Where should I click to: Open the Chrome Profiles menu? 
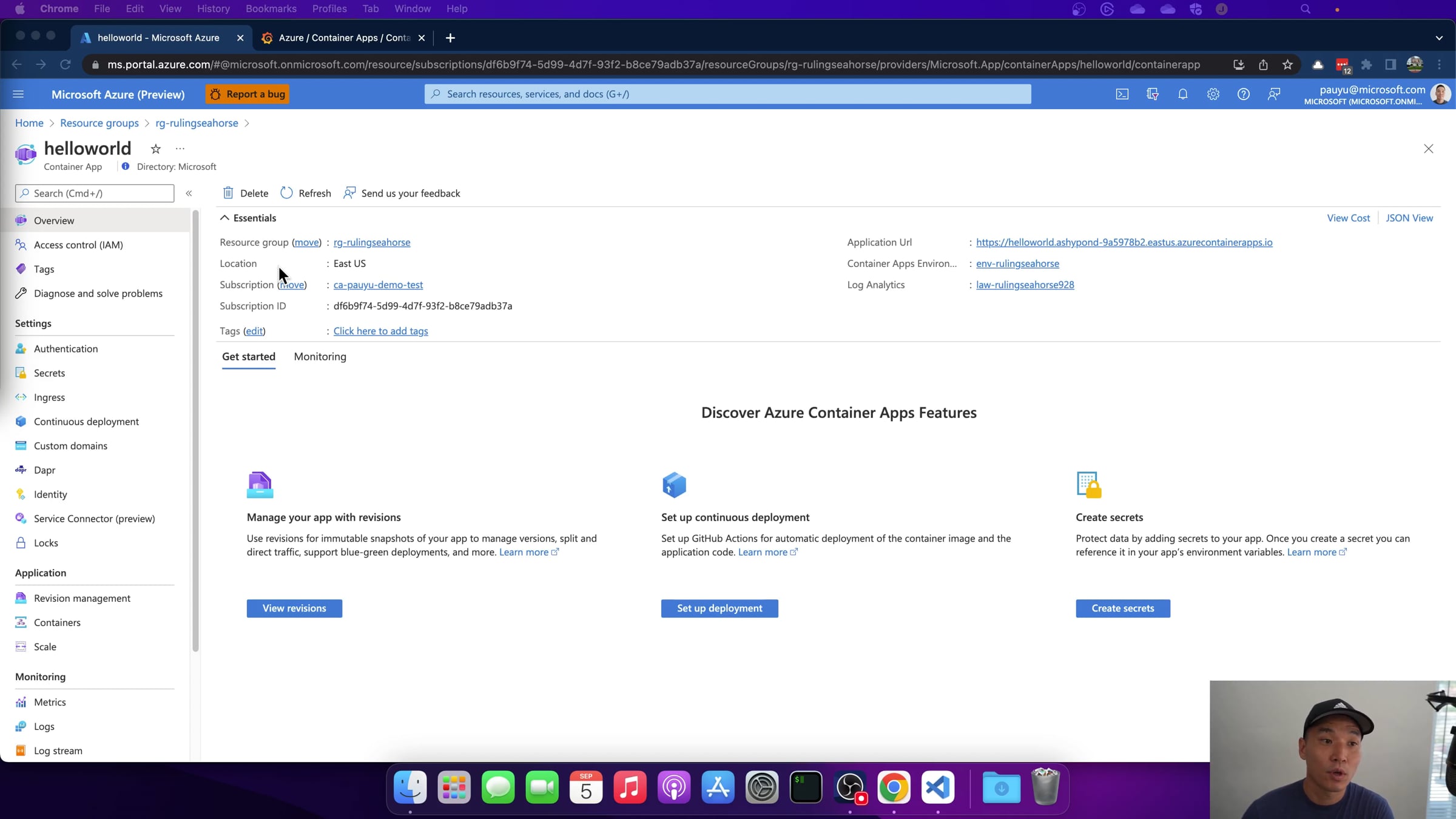point(329,8)
